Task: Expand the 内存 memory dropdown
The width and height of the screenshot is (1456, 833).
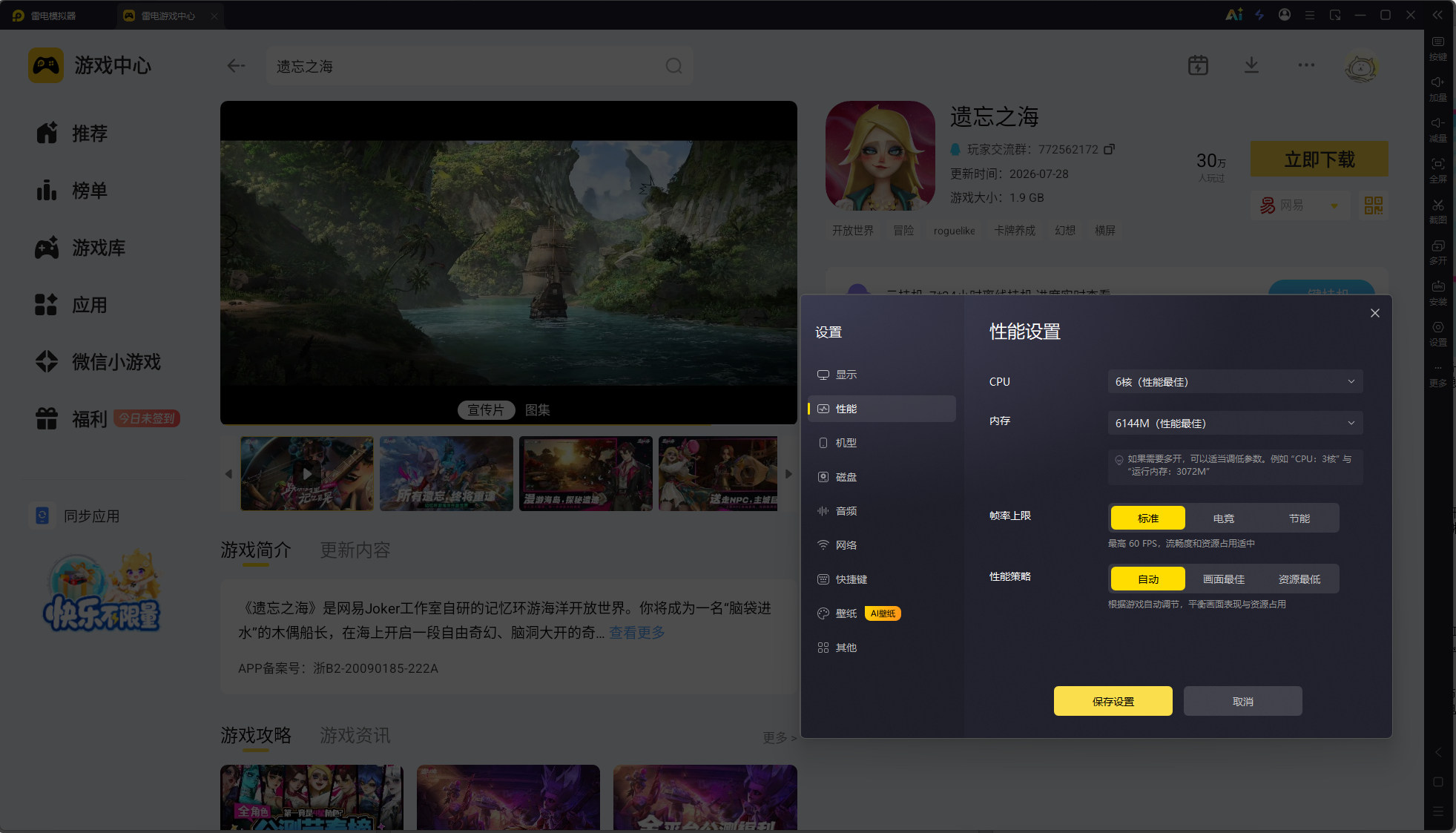Action: (1235, 424)
